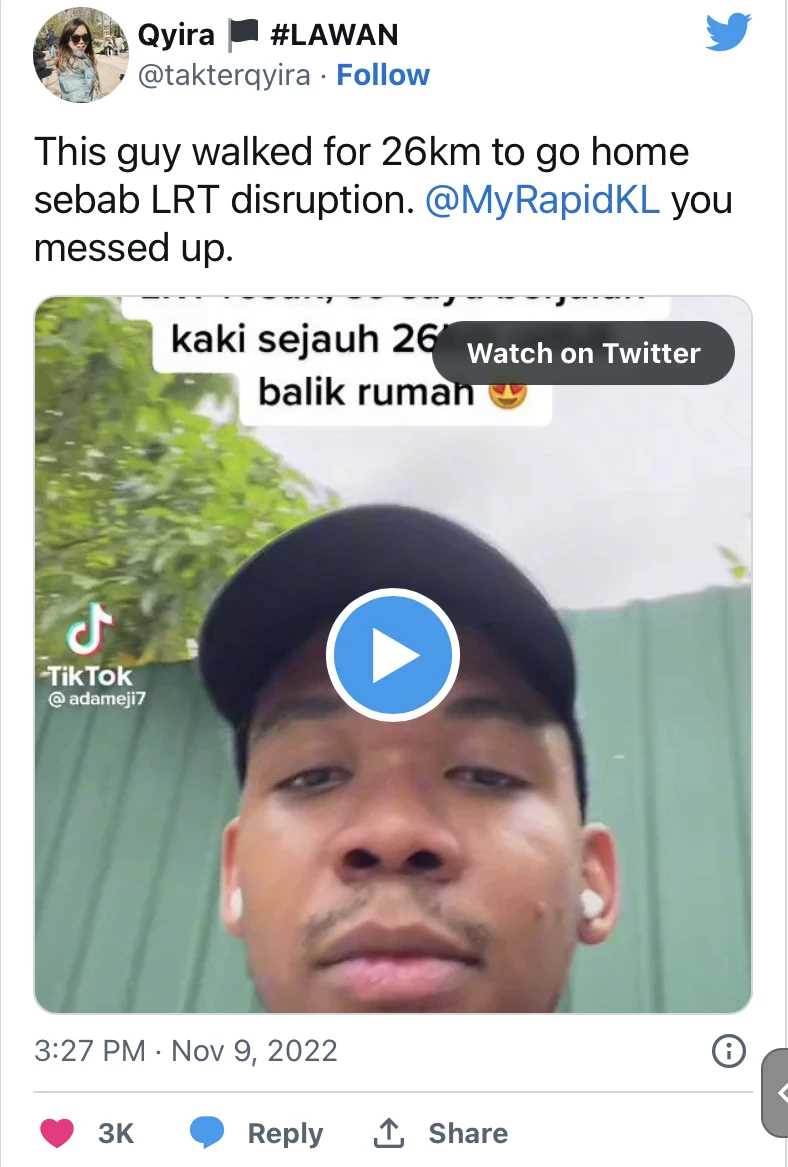Screen dimensions: 788x1167
Task: Follow the @takterqyira account
Action: 383,75
